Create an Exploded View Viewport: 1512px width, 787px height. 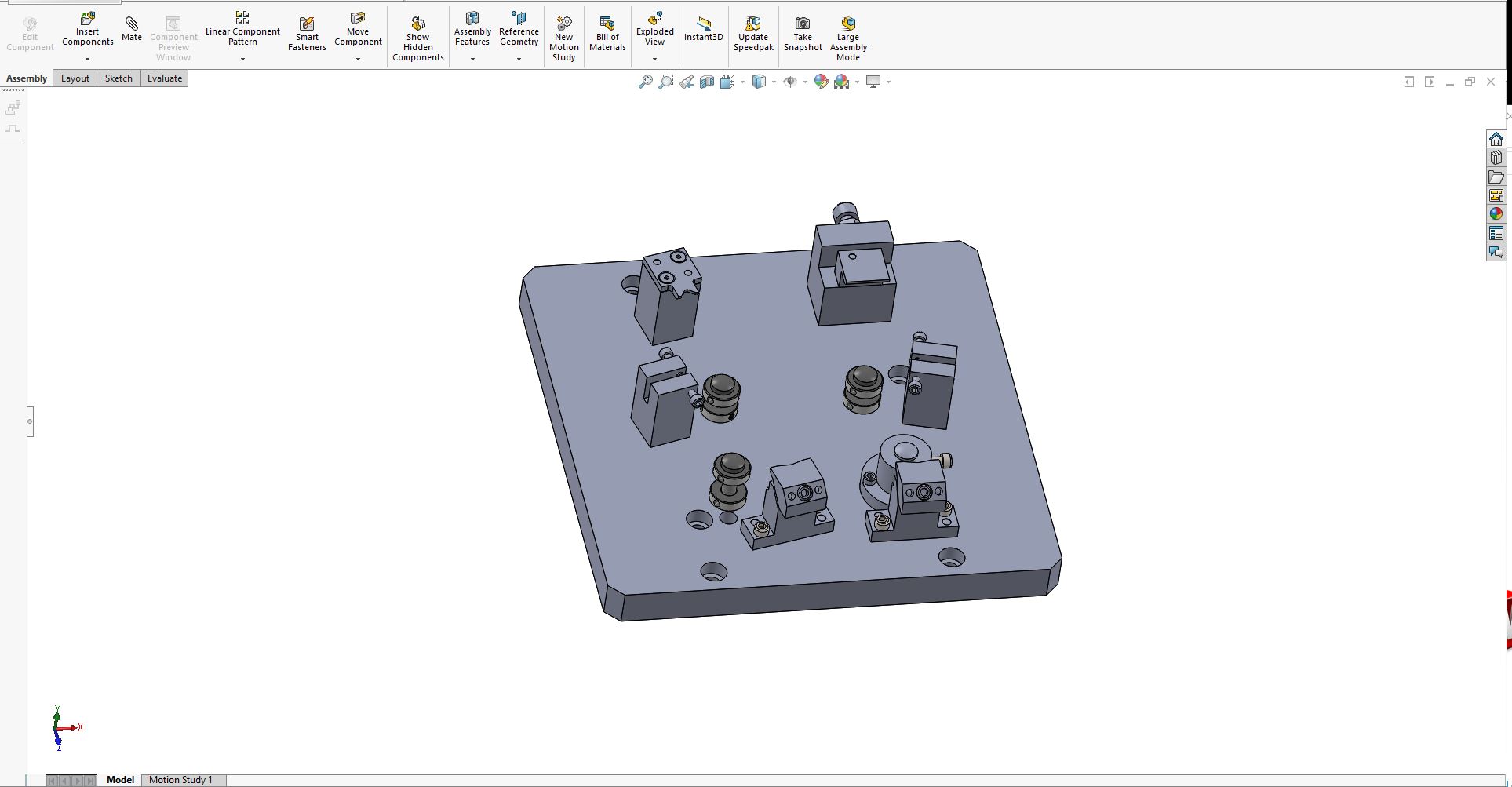click(x=654, y=29)
